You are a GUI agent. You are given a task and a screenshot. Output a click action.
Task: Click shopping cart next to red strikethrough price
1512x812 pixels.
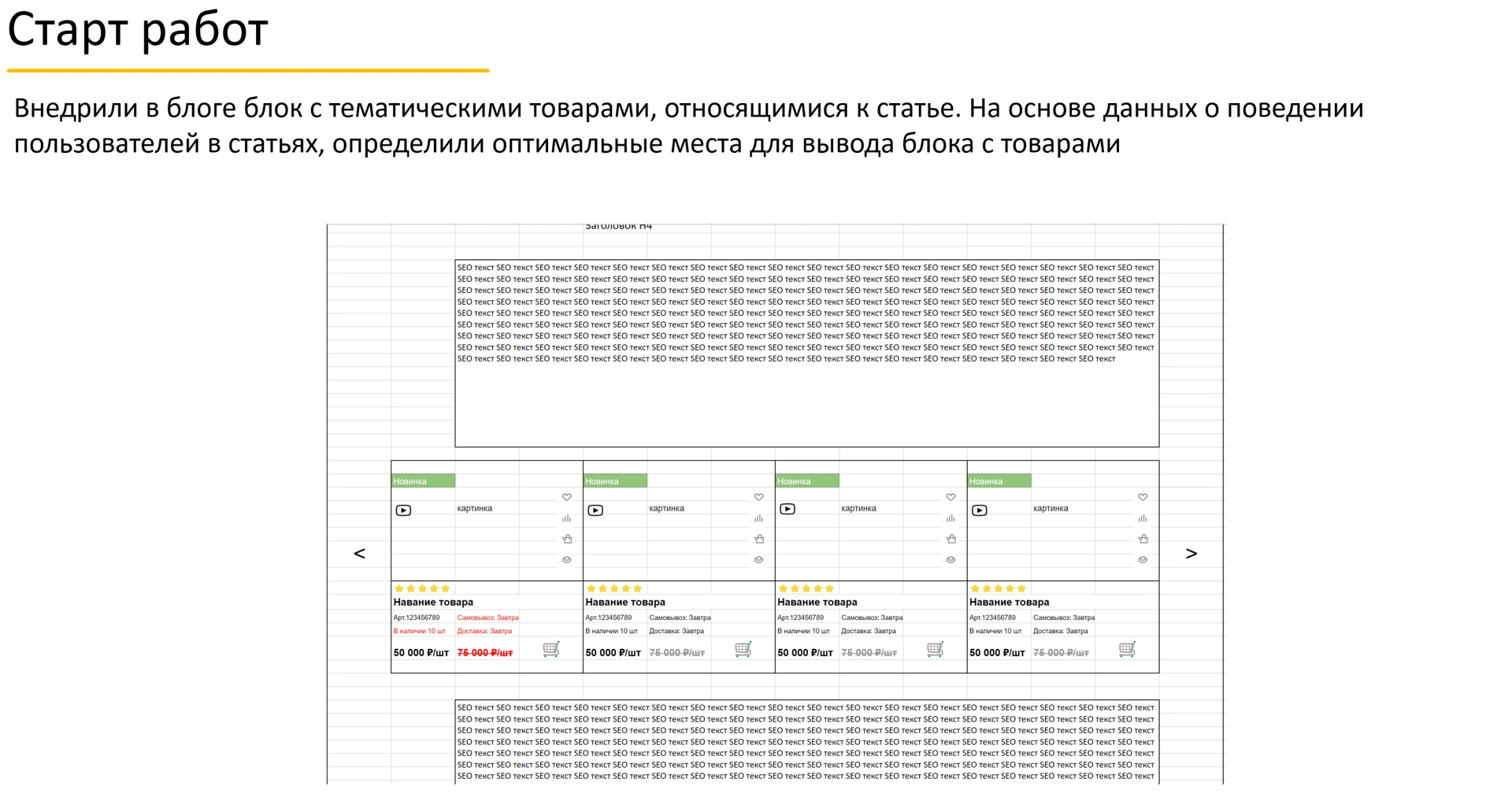[551, 650]
